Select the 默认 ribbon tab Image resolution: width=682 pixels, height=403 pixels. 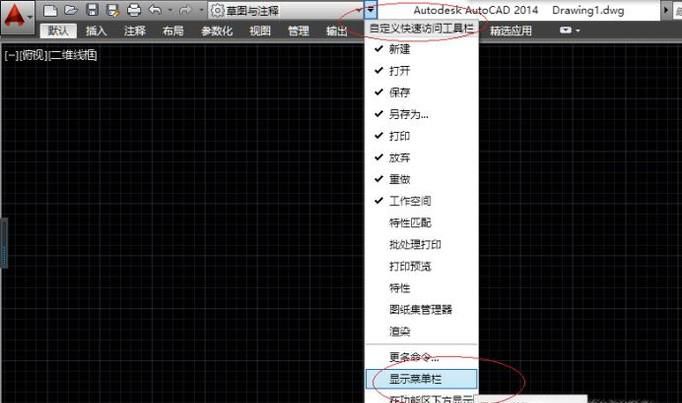(x=58, y=30)
